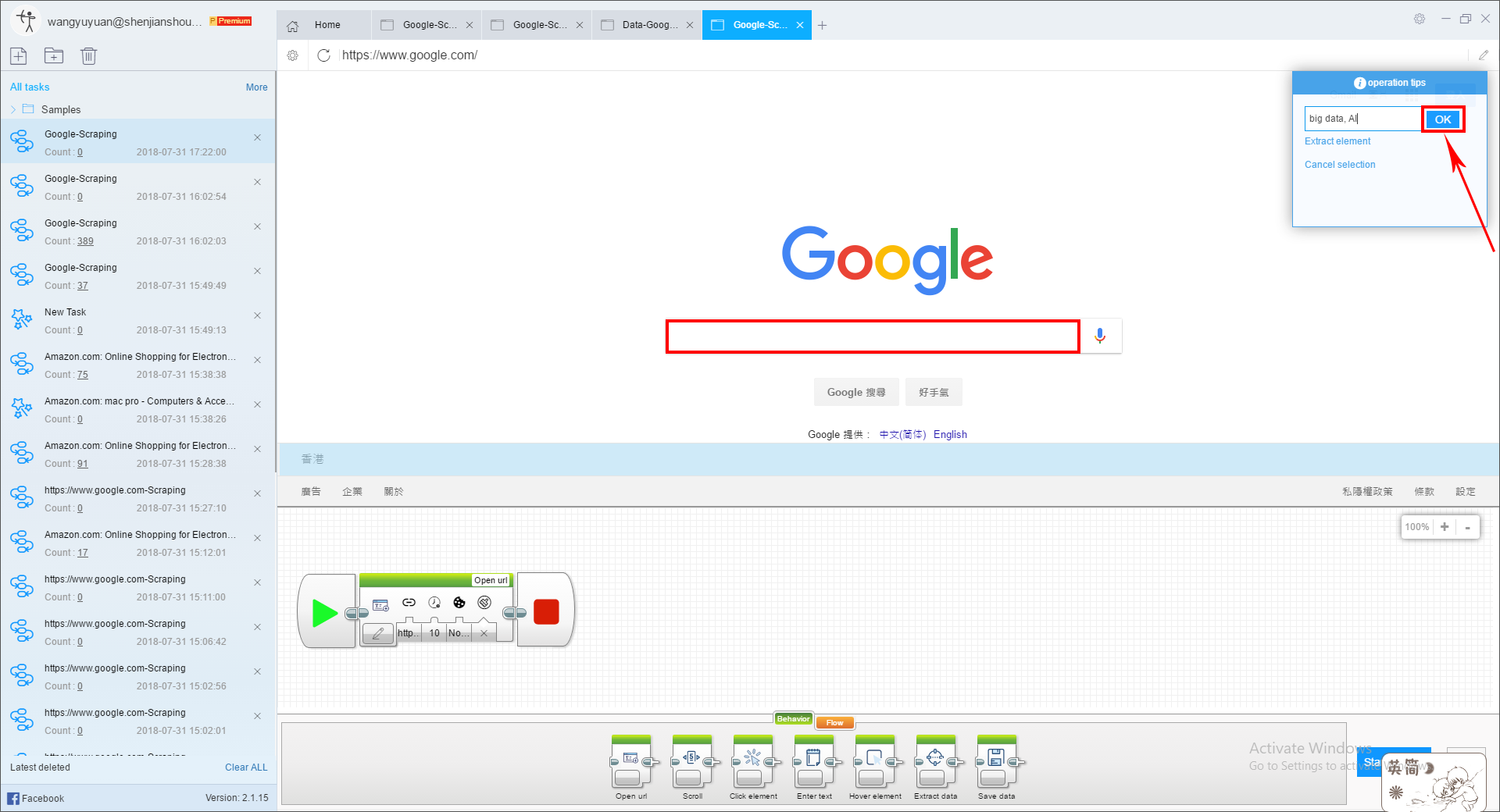Click the trash delete icon in sidebar toolbar
This screenshot has width=1500, height=812.
tap(88, 55)
